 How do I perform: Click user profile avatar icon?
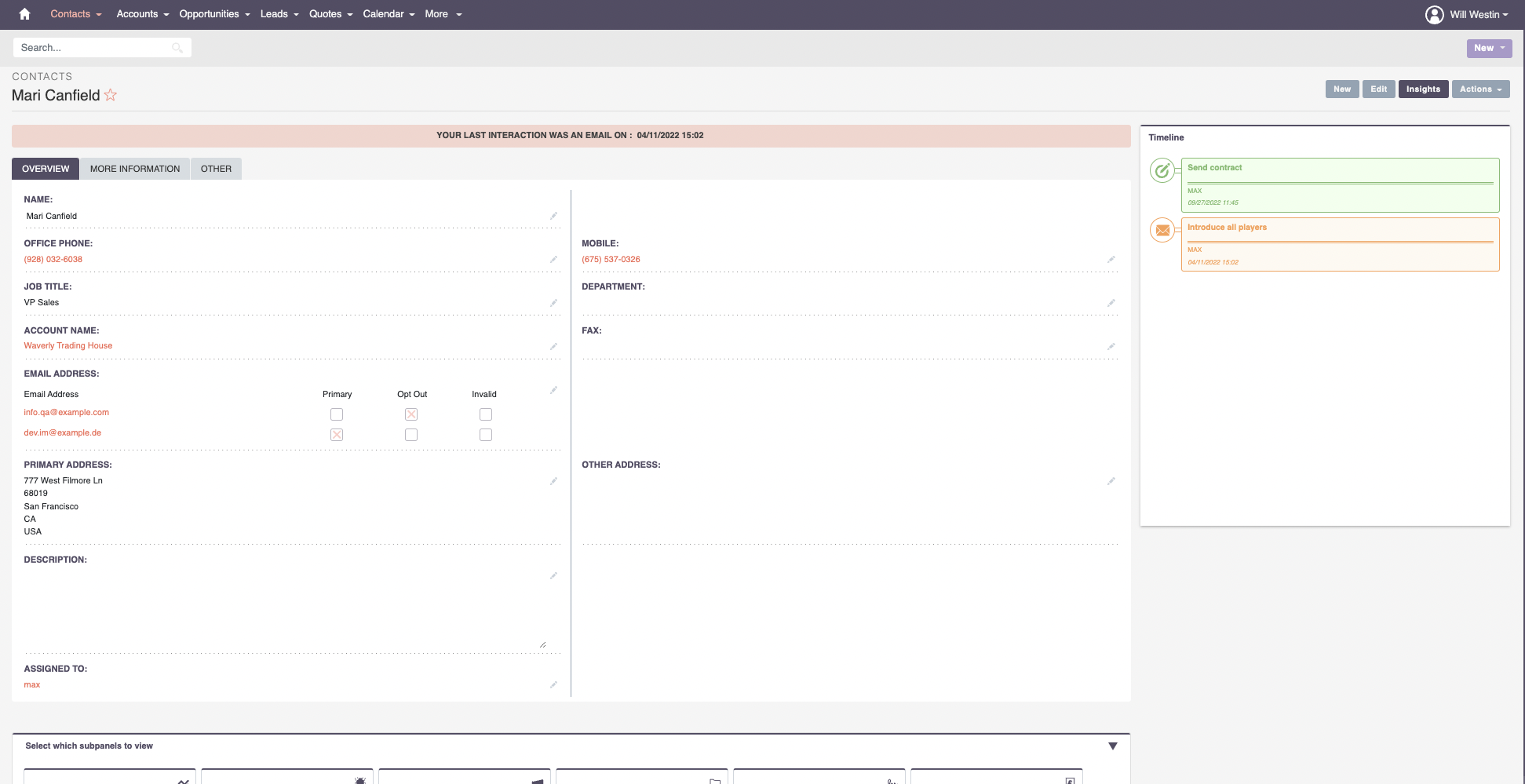point(1434,15)
